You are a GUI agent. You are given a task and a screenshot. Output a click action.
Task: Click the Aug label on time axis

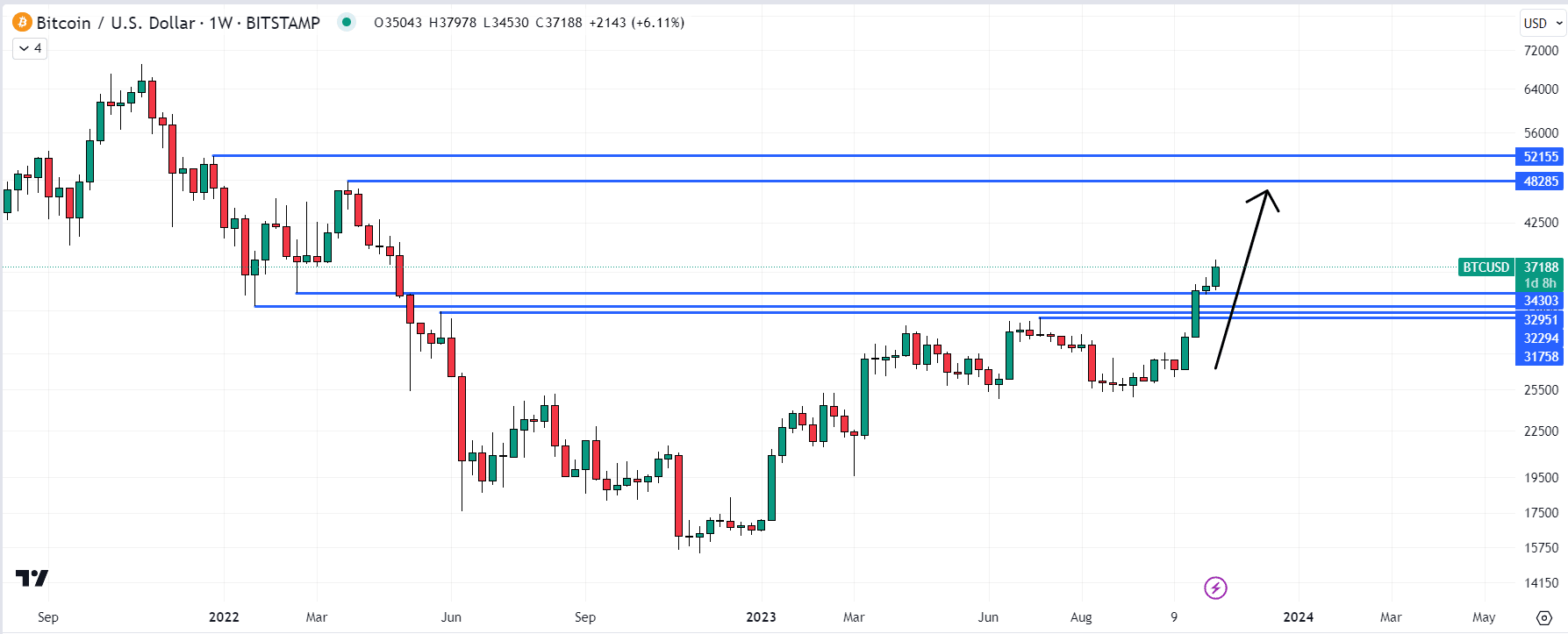pos(1081,617)
